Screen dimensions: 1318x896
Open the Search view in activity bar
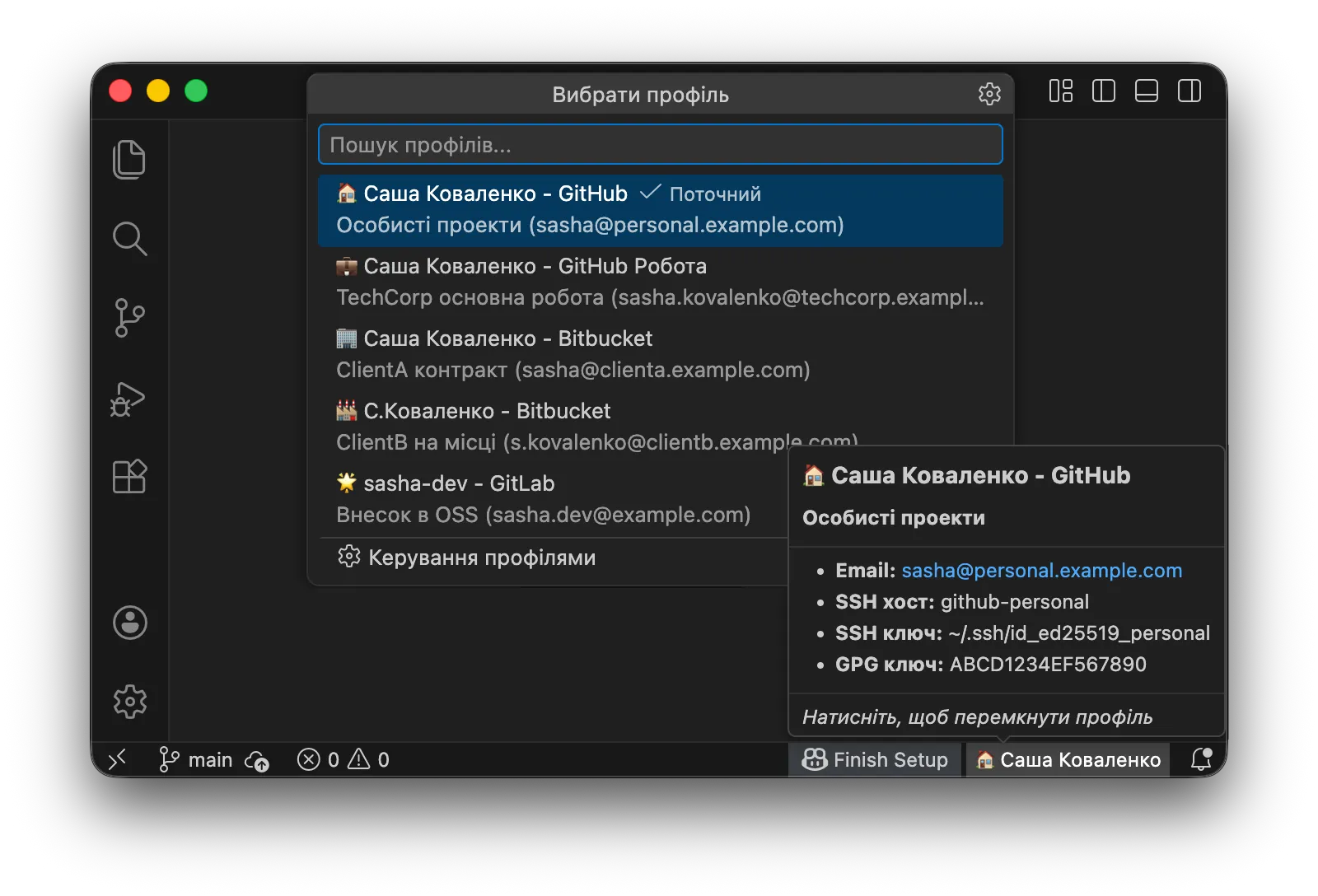129,239
